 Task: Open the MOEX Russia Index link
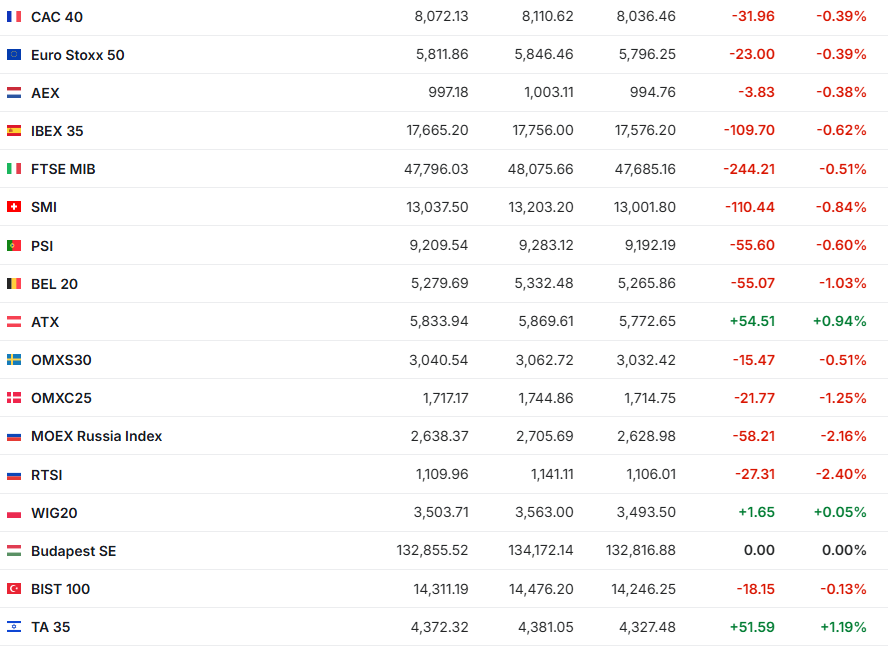coord(96,436)
